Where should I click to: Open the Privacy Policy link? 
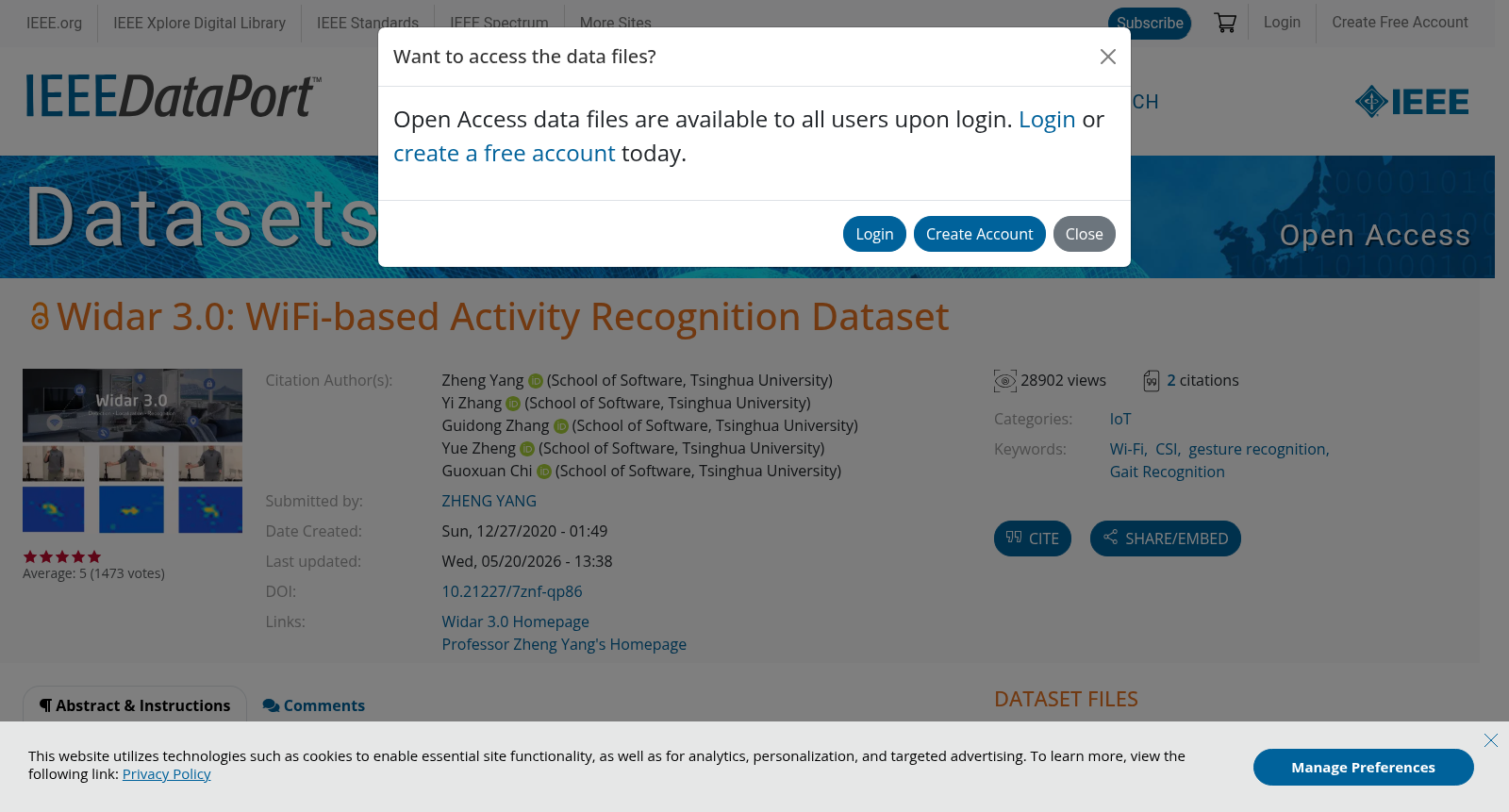point(167,773)
